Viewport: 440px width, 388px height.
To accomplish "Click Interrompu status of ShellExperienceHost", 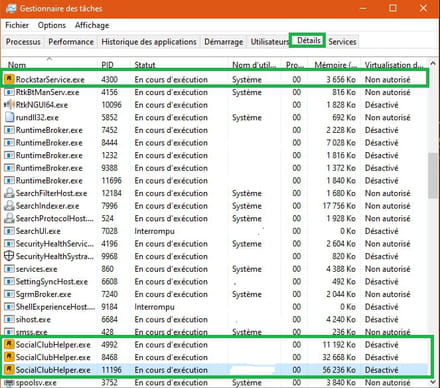I will pos(154,307).
